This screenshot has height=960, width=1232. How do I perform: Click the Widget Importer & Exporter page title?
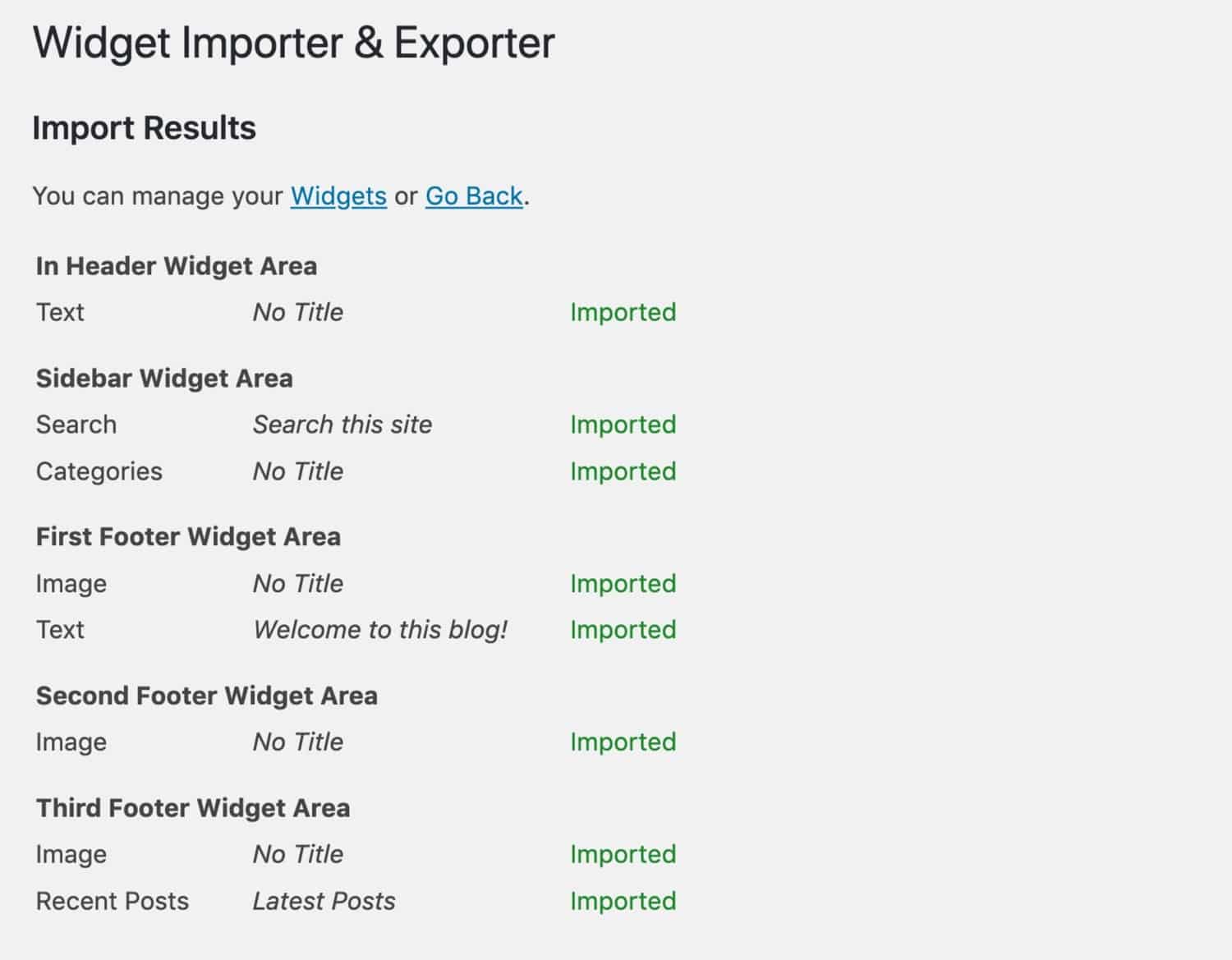(x=293, y=42)
